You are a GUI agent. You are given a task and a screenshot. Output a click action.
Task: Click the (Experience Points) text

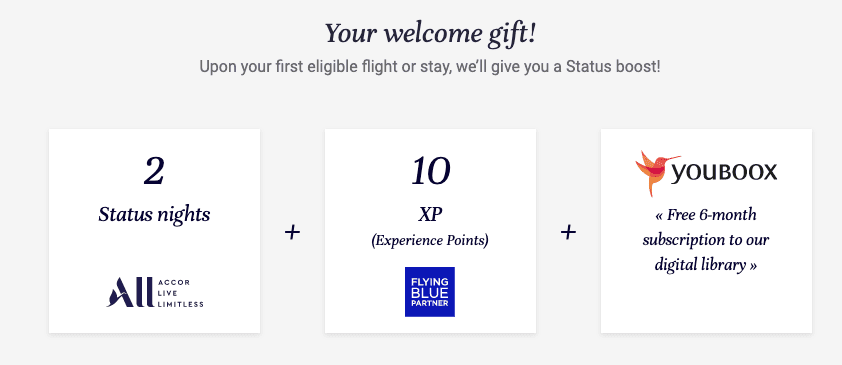point(430,240)
